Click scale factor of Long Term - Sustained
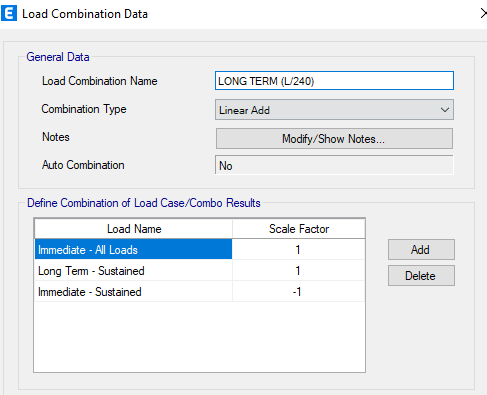The width and height of the screenshot is (487, 395). [298, 270]
